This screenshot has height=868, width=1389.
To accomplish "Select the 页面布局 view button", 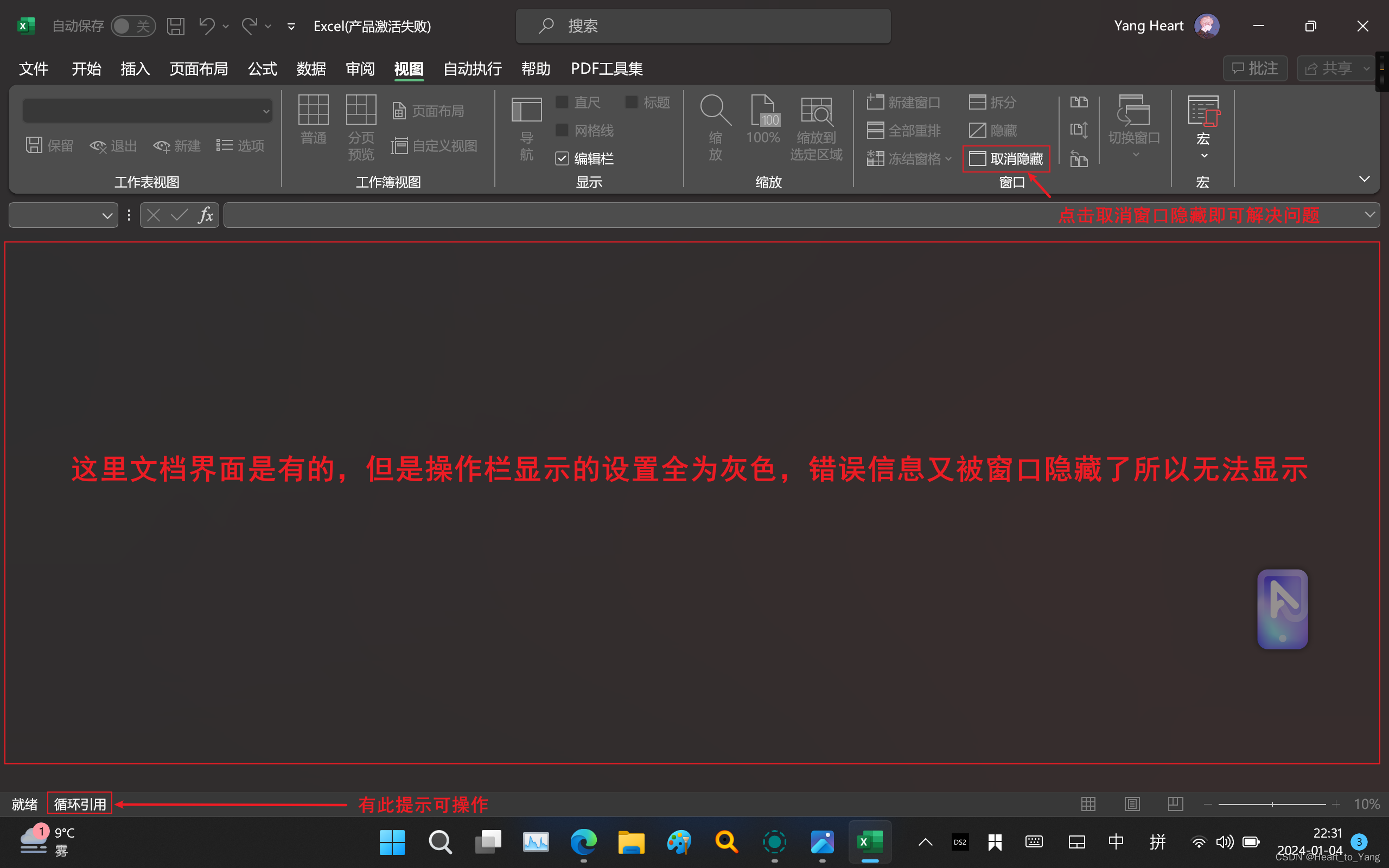I will point(428,110).
